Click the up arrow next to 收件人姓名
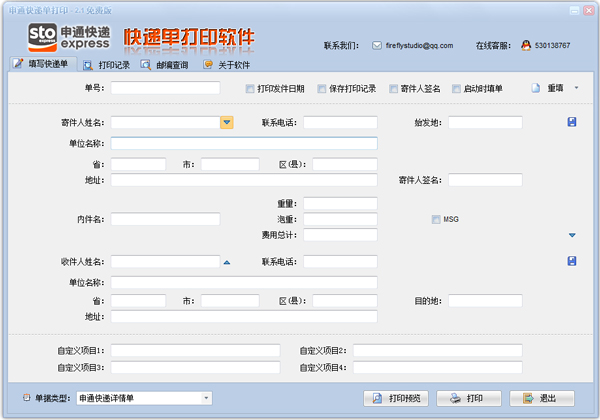Image resolution: width=600 pixels, height=420 pixels. point(227,262)
